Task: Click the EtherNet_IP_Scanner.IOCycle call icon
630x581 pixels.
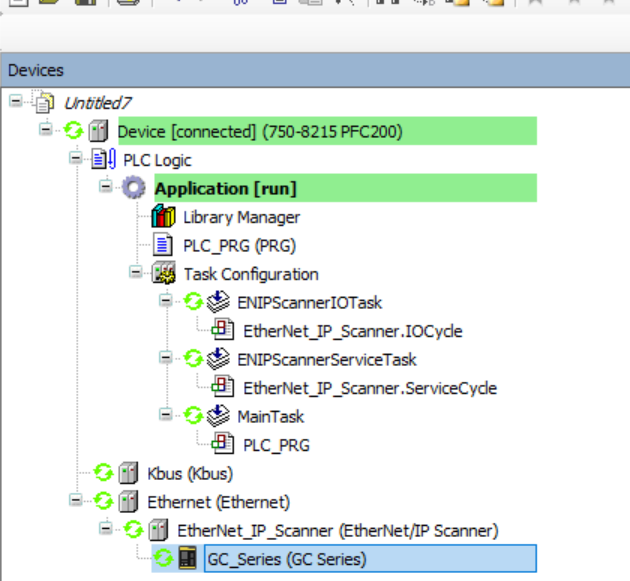Action: coord(223,329)
